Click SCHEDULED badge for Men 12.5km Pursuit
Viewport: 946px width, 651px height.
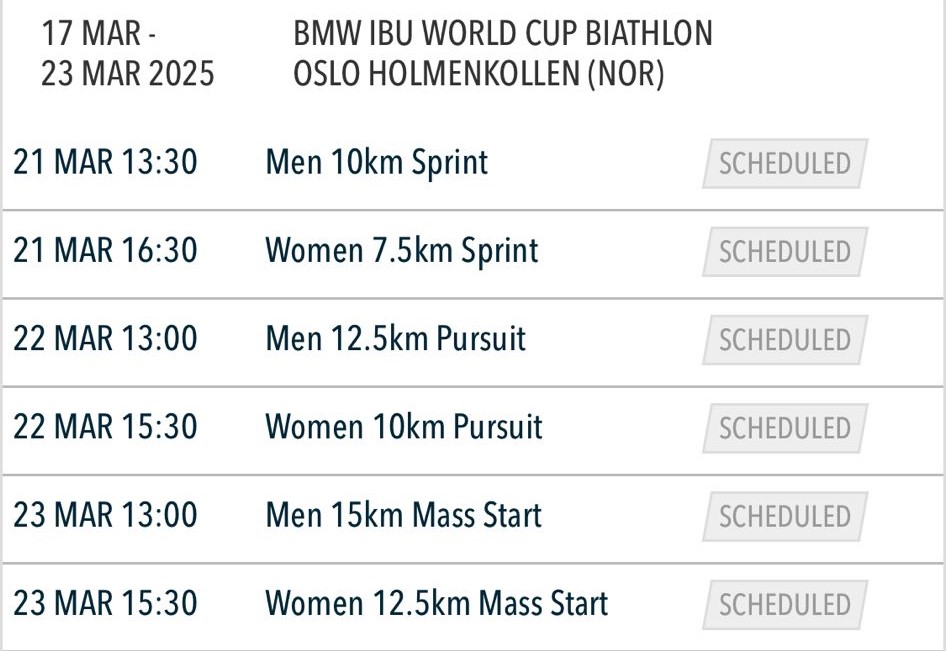pos(785,340)
